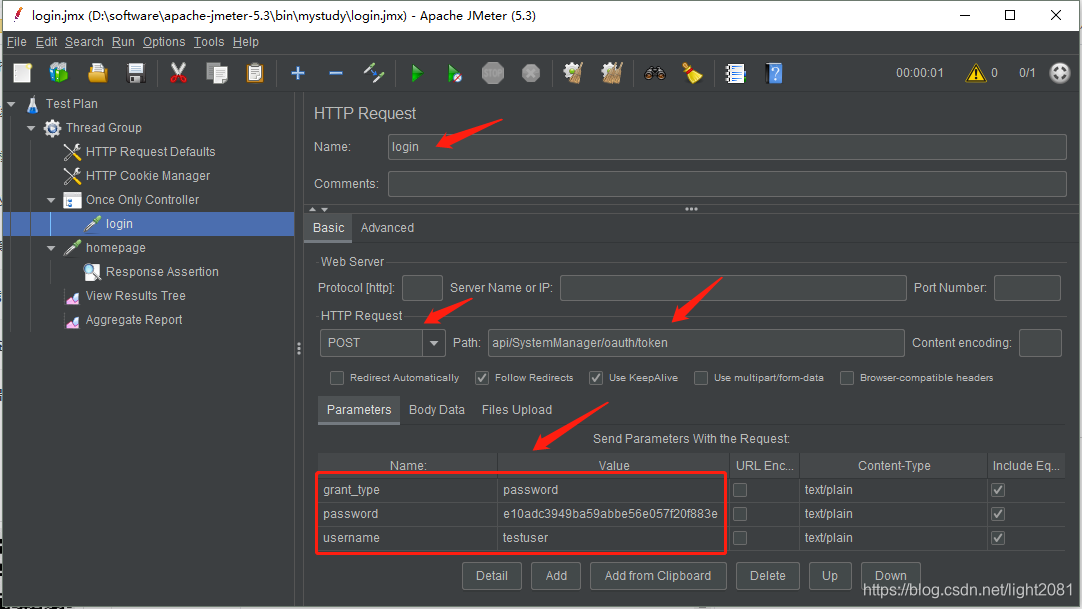1082x609 pixels.
Task: Click the Cut scissors icon
Action: point(178,73)
